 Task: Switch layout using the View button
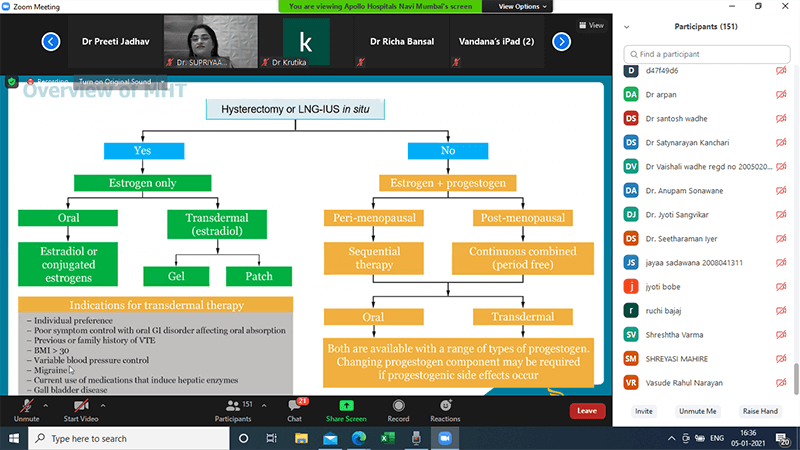point(590,25)
